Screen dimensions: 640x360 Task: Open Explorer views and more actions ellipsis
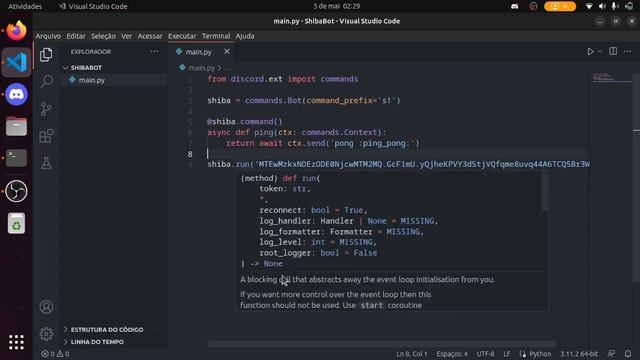tap(154, 51)
